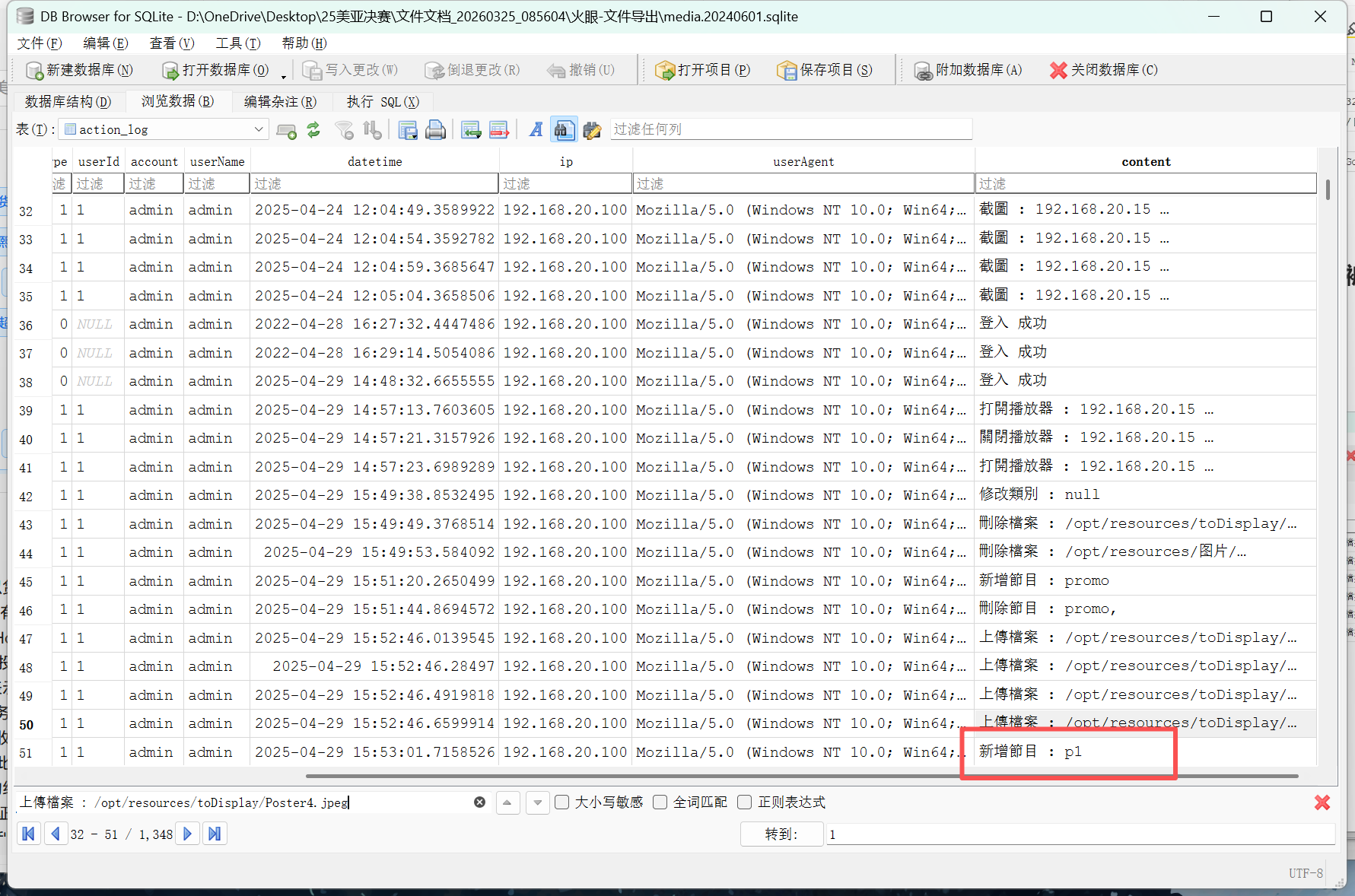Go to the previous page of records
Image resolution: width=1355 pixels, height=896 pixels.
click(56, 834)
